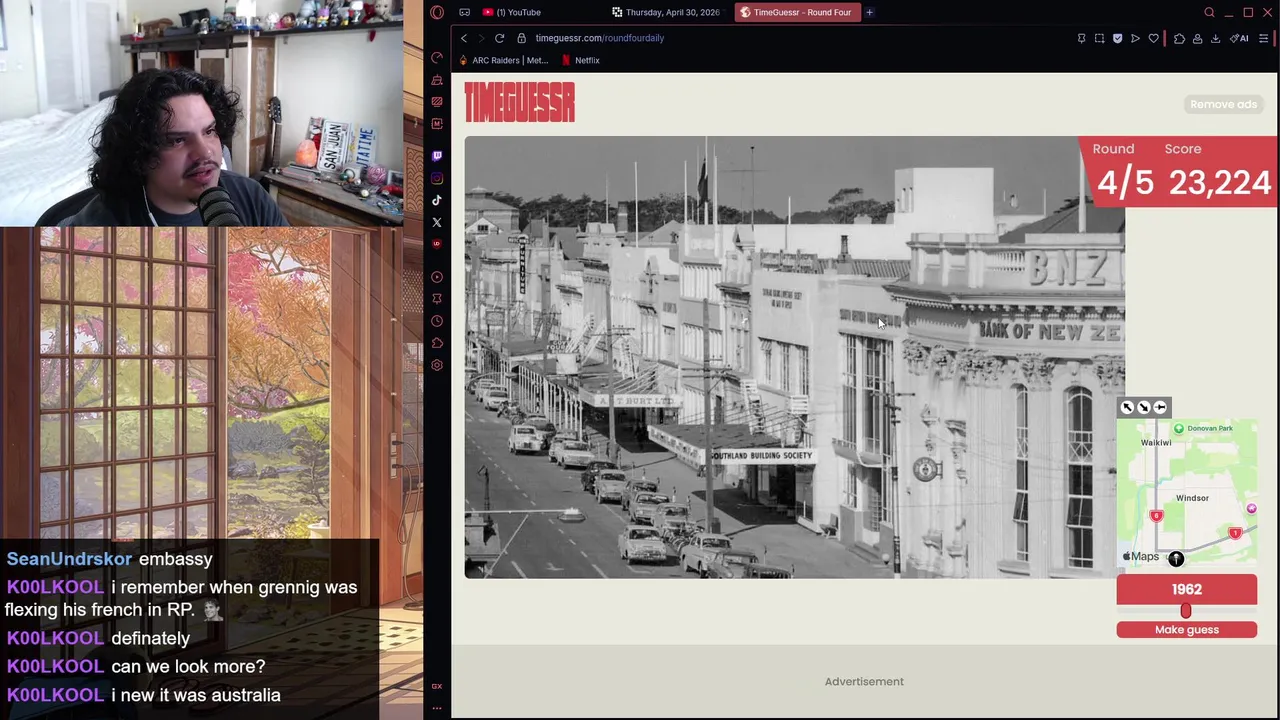
Task: Open a new tab with plus button
Action: (869, 12)
